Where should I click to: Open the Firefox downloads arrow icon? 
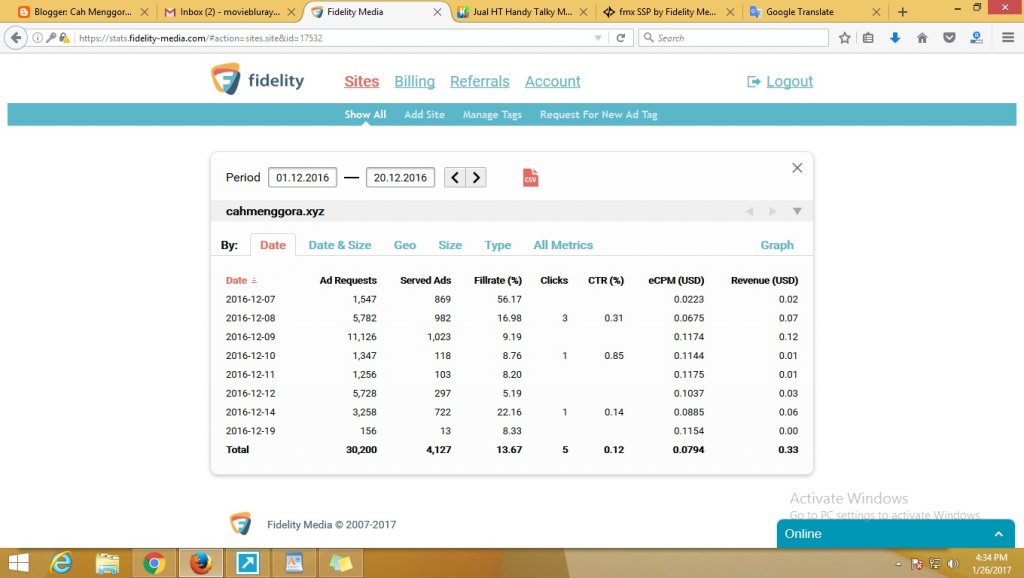[x=895, y=38]
